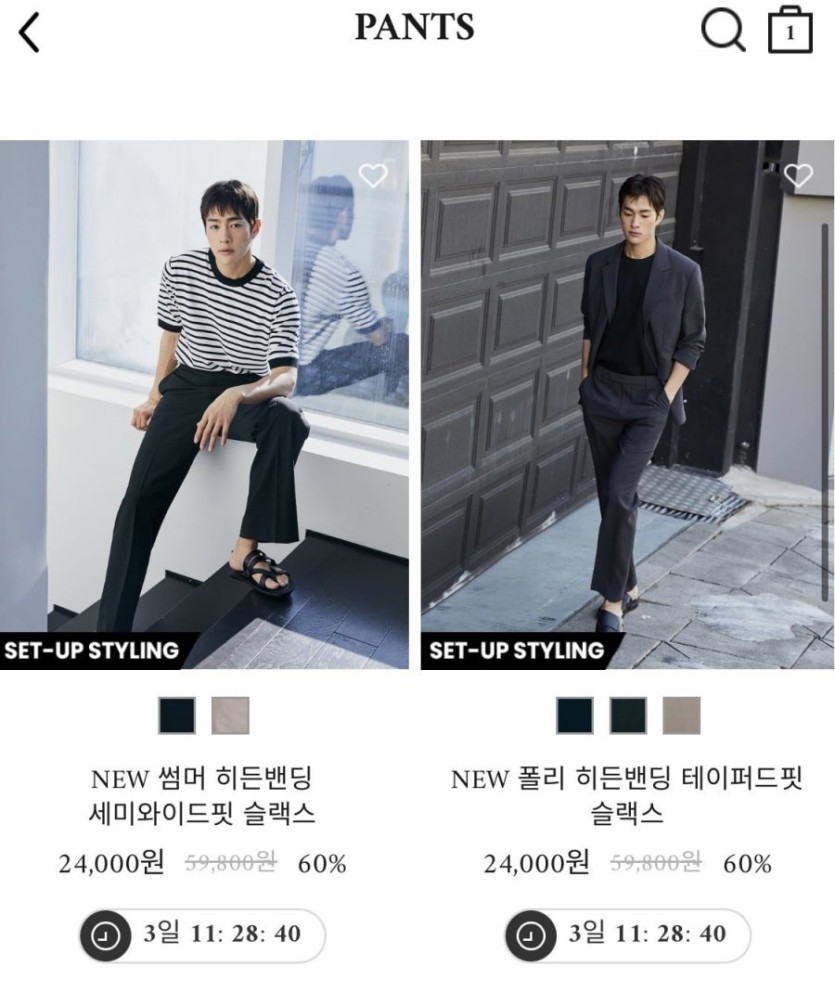The height and width of the screenshot is (992, 835).
Task: Select the beige swatch for the semi-wide slacks
Action: pos(230,716)
